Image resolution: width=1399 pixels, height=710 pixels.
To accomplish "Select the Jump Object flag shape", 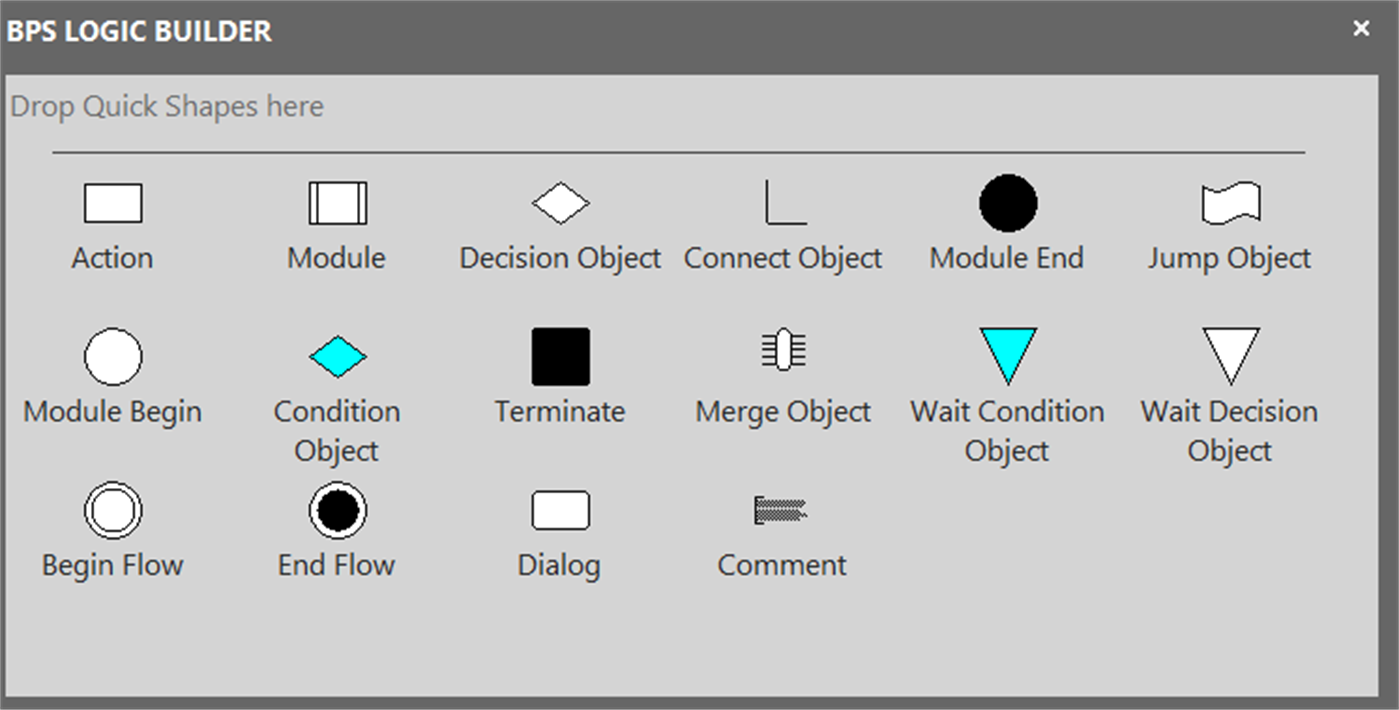I will tap(1230, 203).
